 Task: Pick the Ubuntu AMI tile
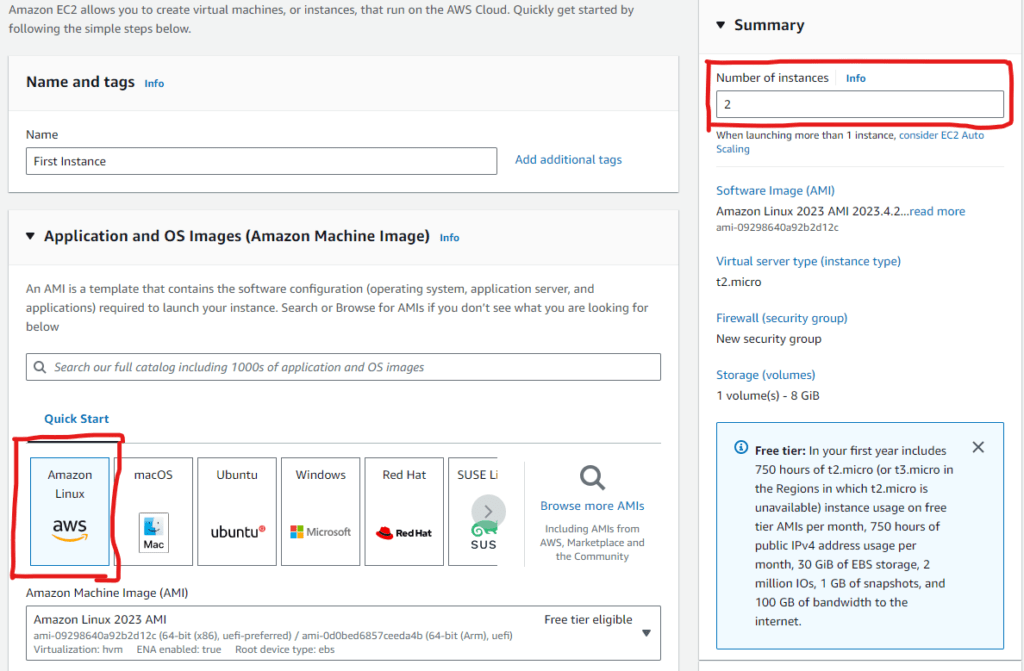[x=237, y=511]
